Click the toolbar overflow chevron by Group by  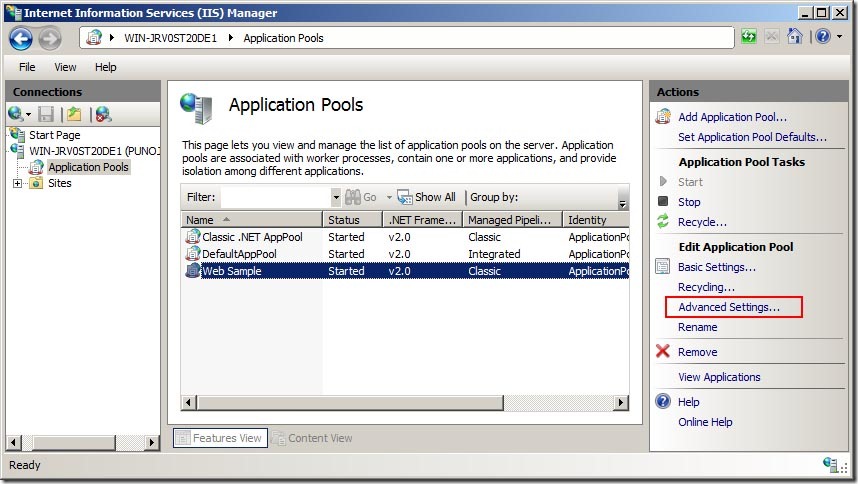pos(622,204)
